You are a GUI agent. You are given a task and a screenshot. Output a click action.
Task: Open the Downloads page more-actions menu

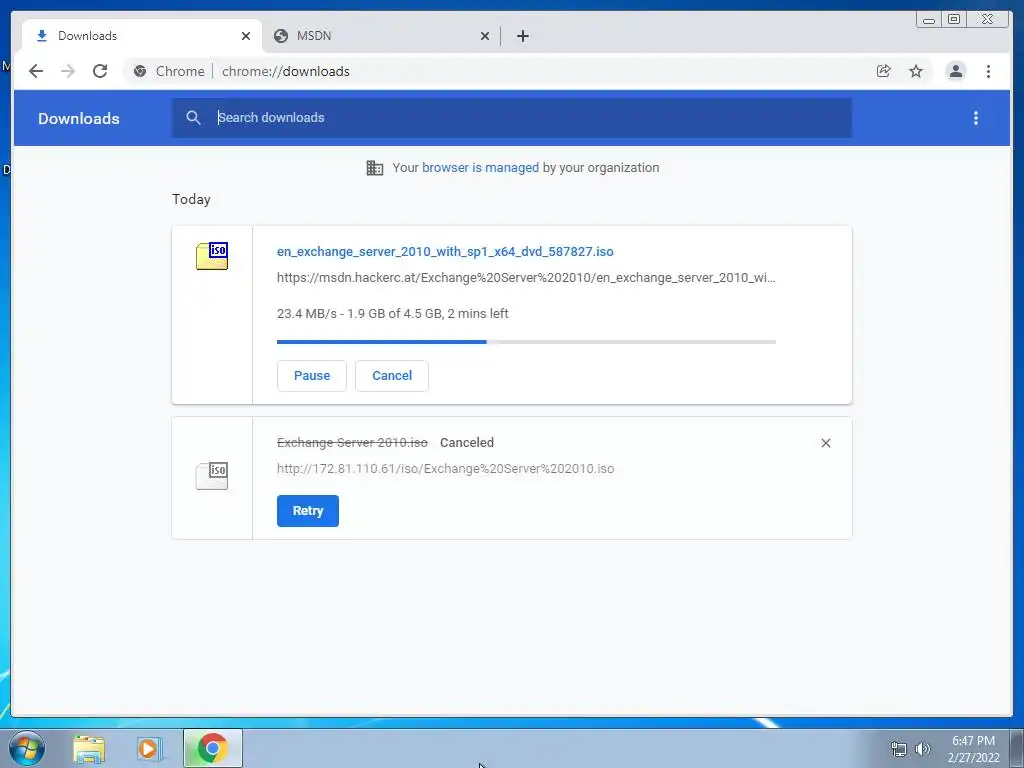pos(976,118)
